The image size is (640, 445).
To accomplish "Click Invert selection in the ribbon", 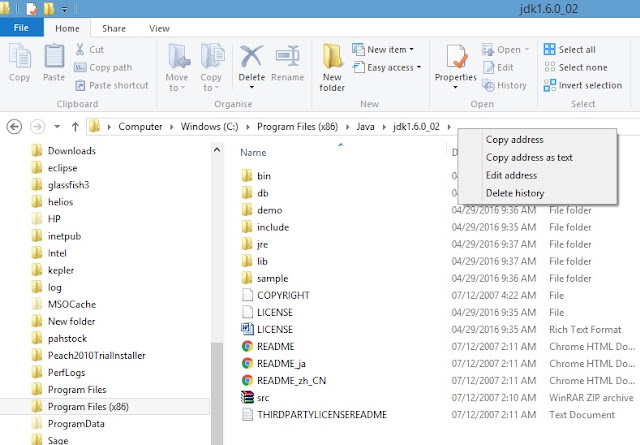I will 583,85.
